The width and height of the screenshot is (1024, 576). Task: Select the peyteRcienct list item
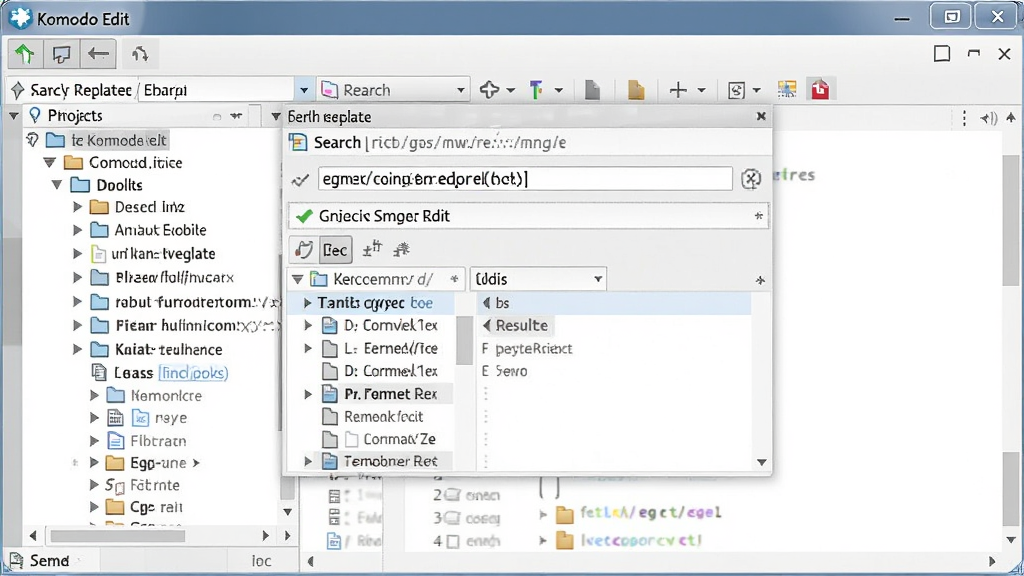(x=534, y=348)
